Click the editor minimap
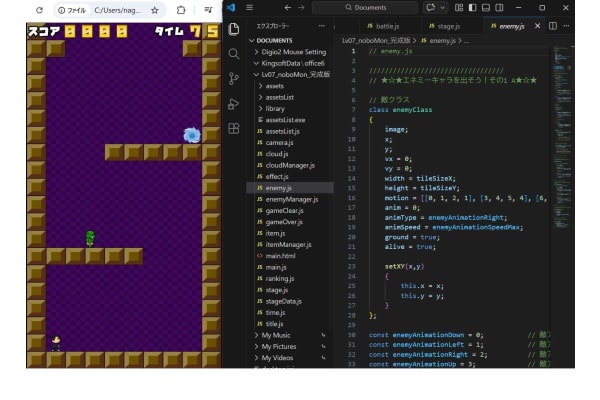The width and height of the screenshot is (600, 400). coord(561,138)
